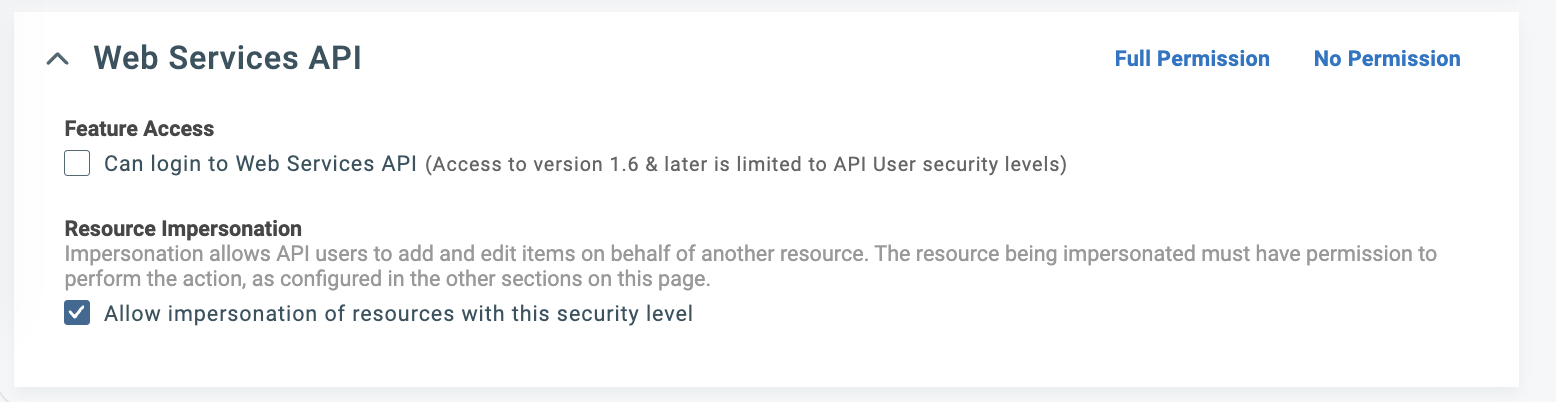
Task: Enable the Can login to Web Services API checkbox
Action: 77,163
